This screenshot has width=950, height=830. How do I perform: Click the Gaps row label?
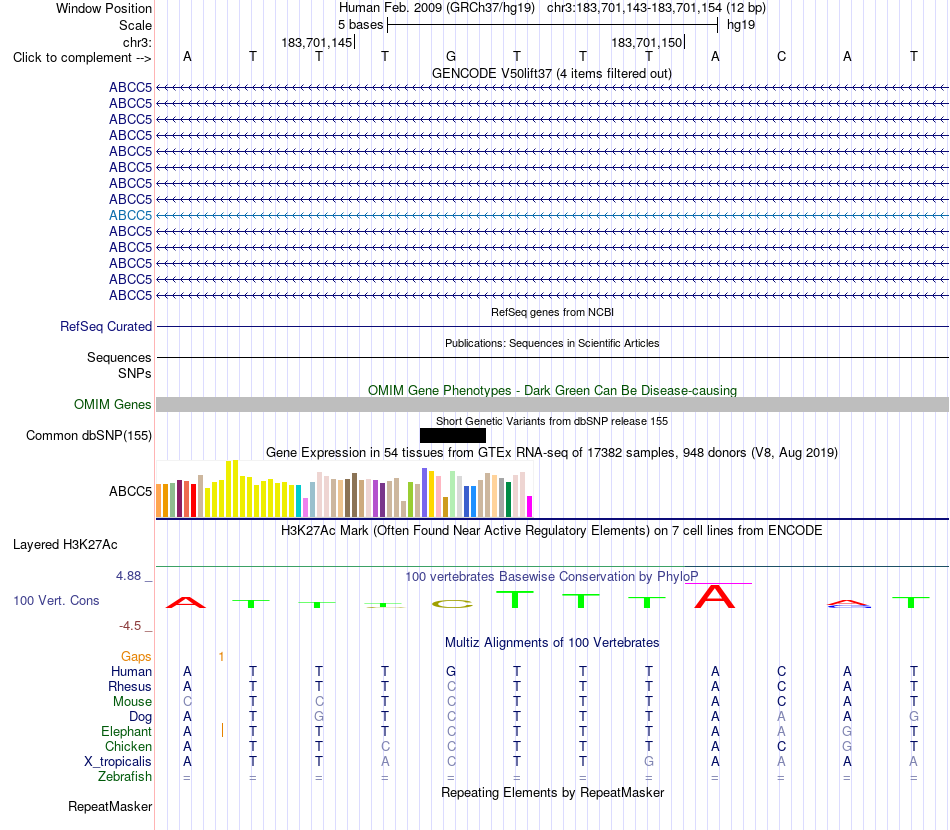(x=136, y=656)
